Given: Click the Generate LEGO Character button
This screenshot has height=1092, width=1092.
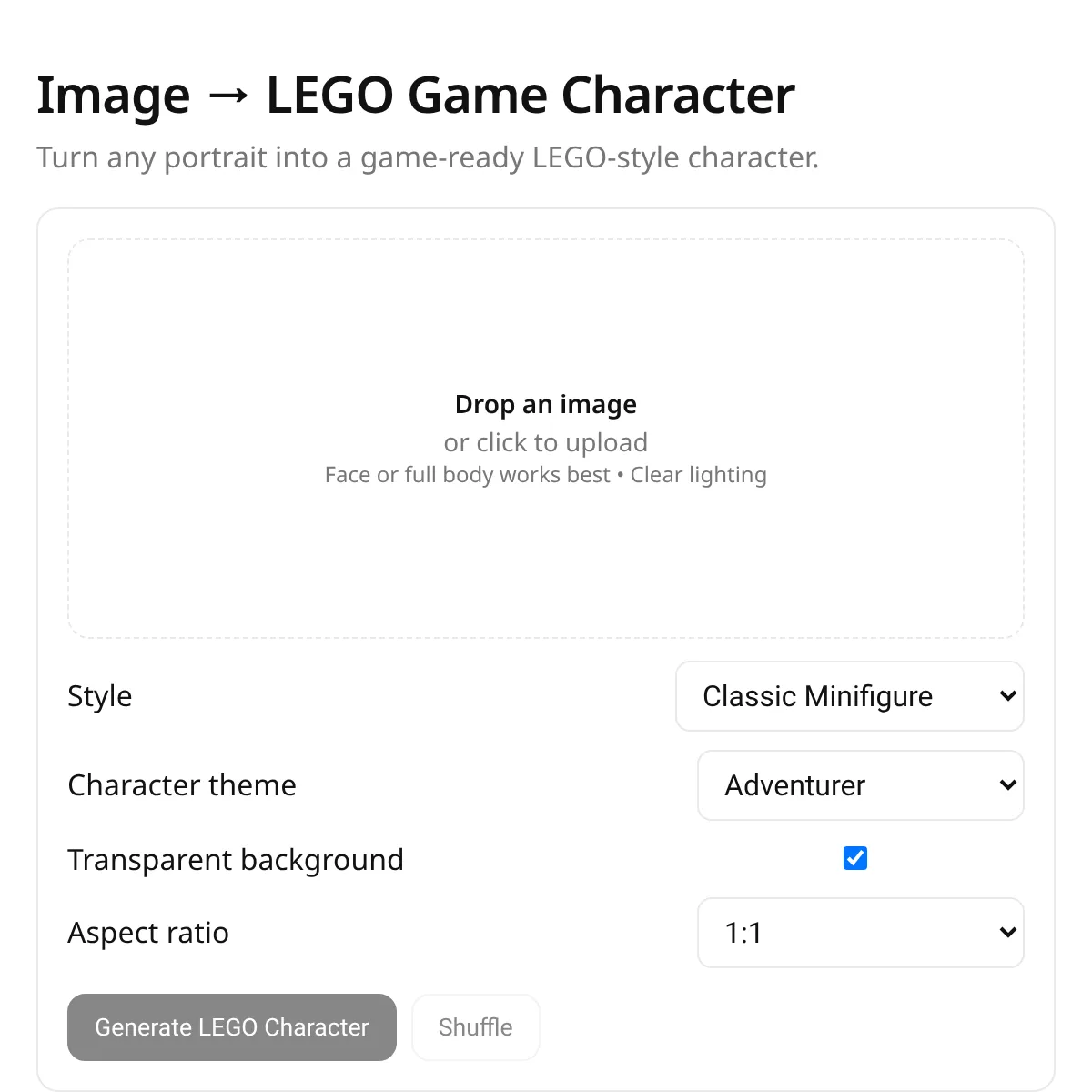Looking at the screenshot, I should [x=232, y=1027].
